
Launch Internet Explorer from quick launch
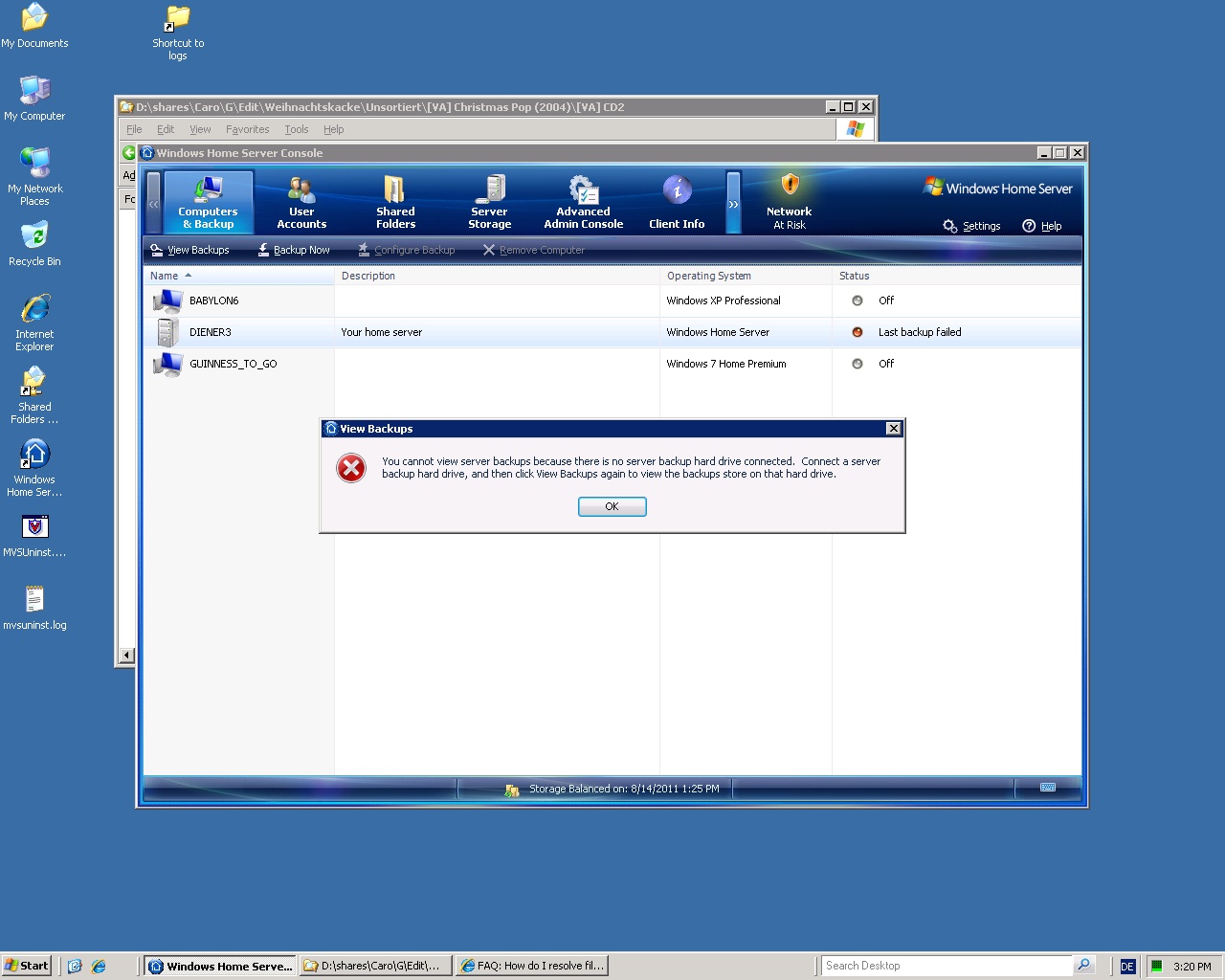pyautogui.click(x=99, y=967)
